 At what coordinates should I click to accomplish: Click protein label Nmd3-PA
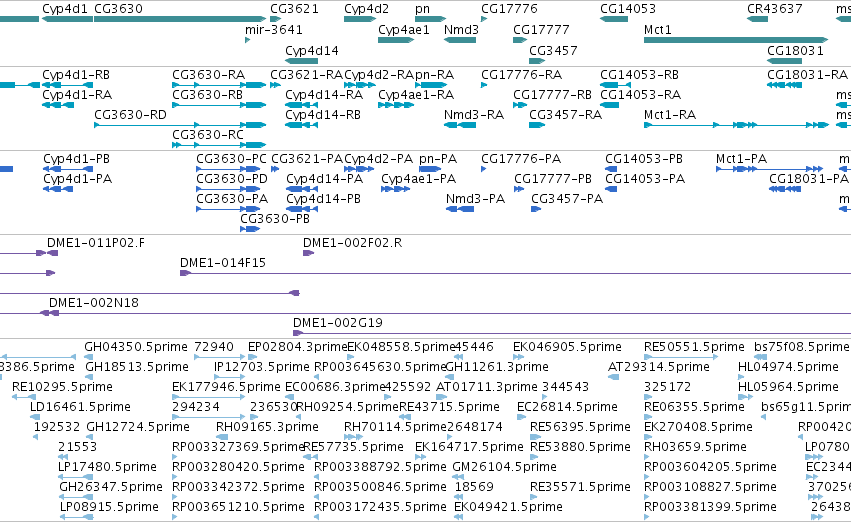pos(475,199)
